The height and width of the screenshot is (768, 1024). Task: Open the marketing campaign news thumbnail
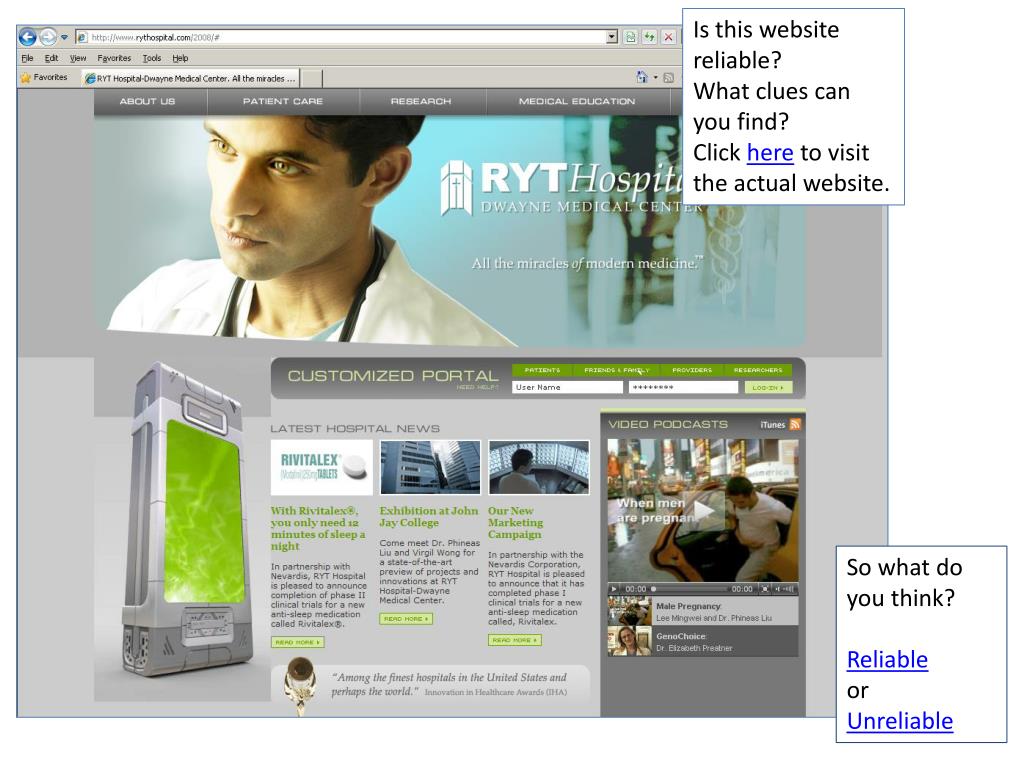coord(539,467)
